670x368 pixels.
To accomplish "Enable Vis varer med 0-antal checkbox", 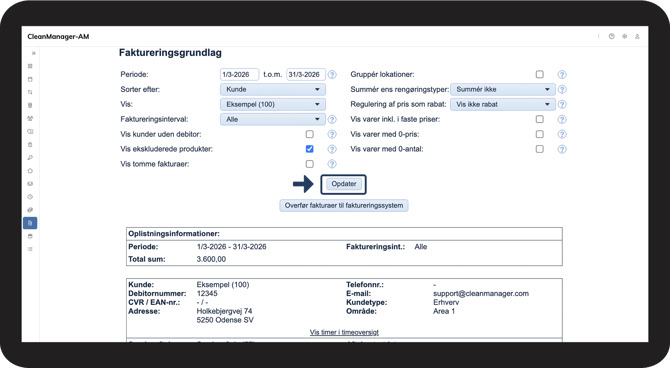I will click(540, 149).
